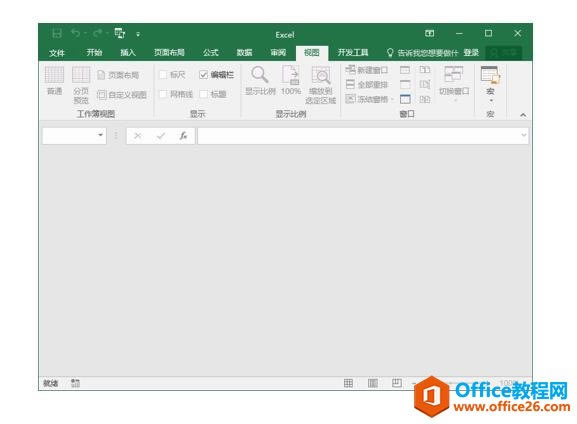
Task: Click the 页面布局 view button in ribbon
Action: [118, 75]
